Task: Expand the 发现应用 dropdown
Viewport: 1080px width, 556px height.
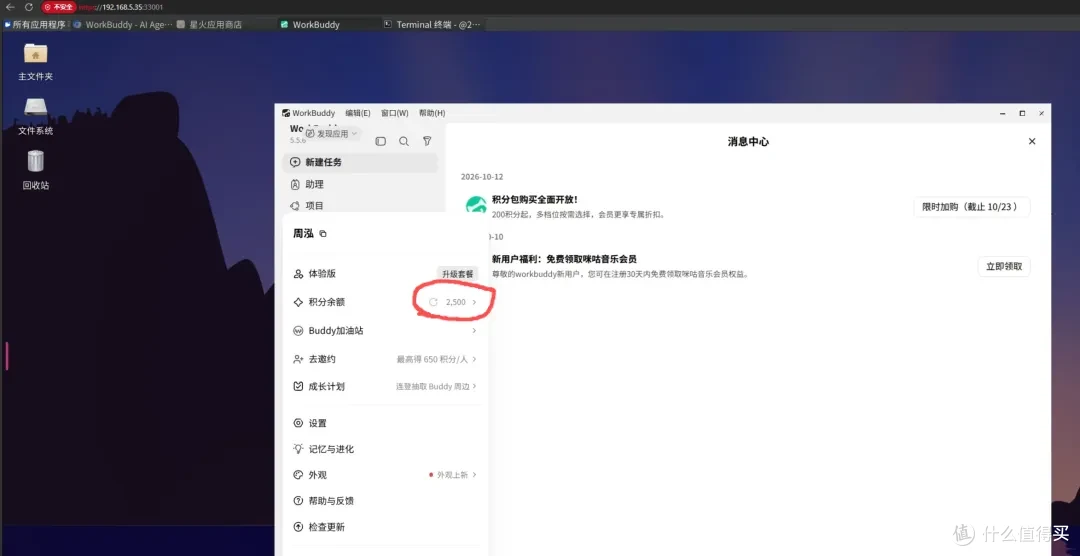Action: coord(333,134)
